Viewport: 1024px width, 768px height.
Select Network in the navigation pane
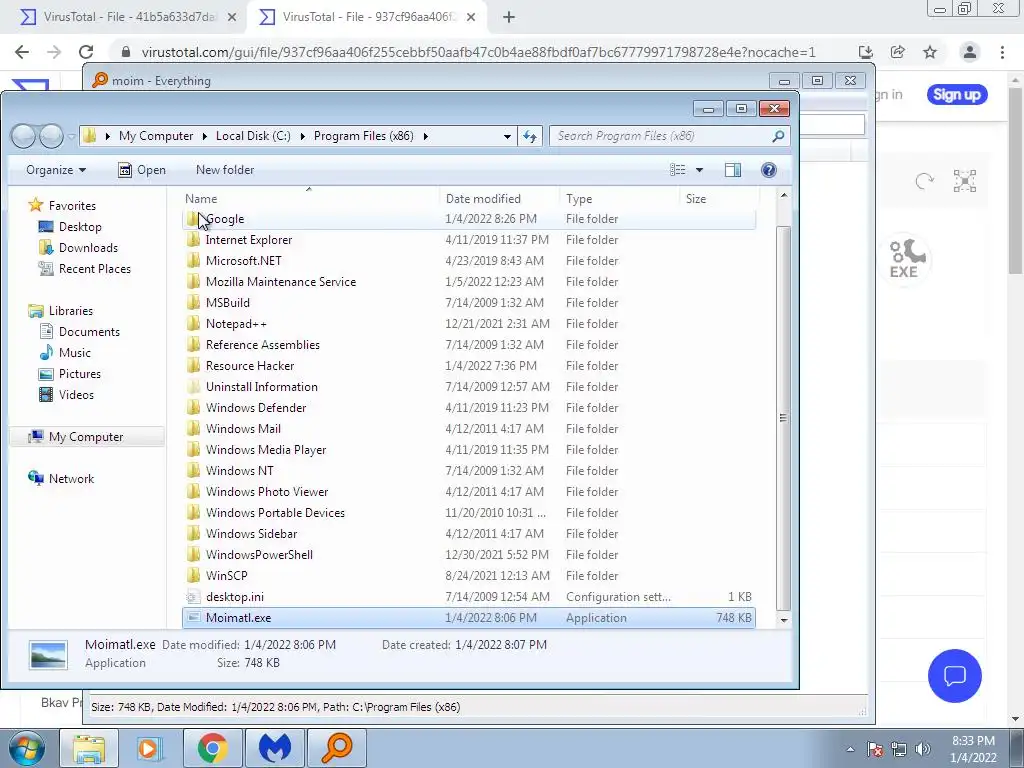pyautogui.click(x=71, y=479)
